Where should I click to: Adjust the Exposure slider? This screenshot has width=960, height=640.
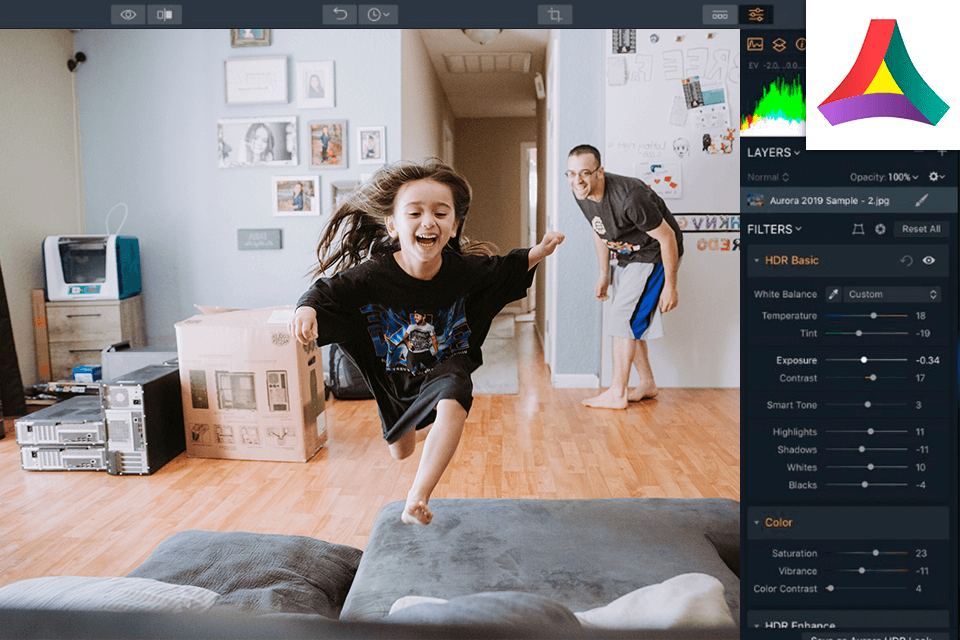click(866, 360)
